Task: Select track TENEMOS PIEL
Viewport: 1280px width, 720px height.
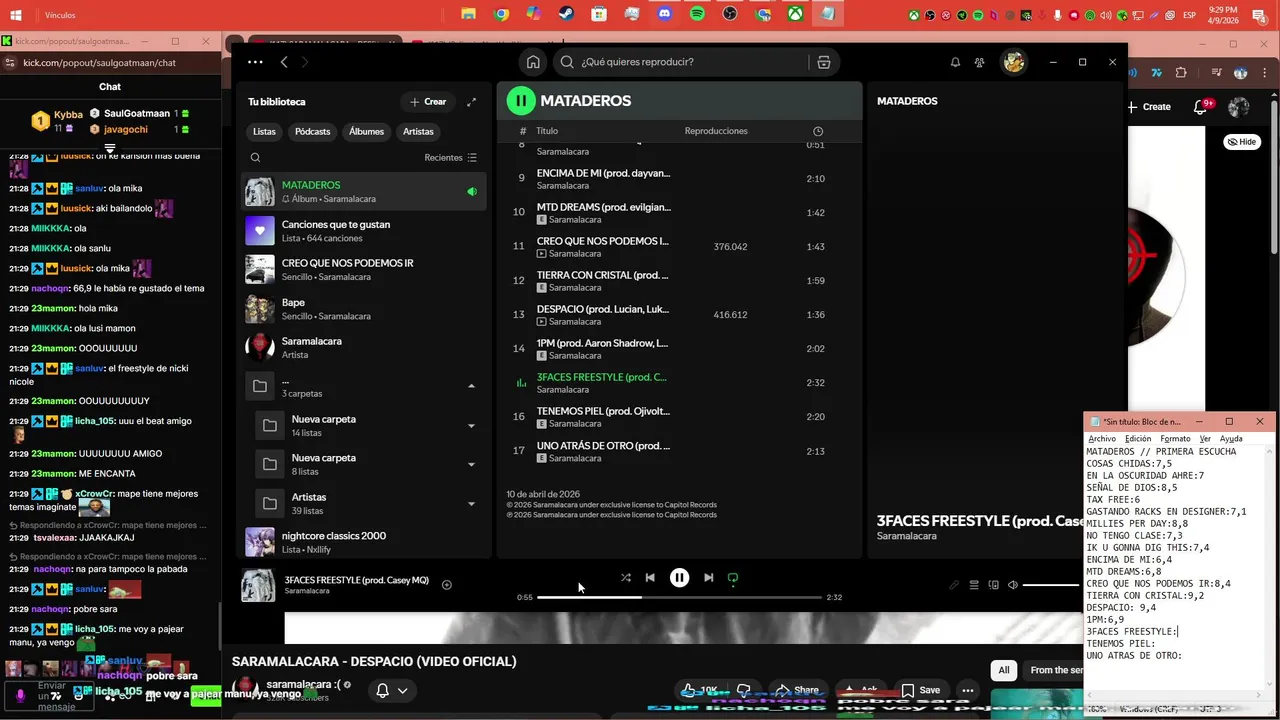Action: click(679, 417)
